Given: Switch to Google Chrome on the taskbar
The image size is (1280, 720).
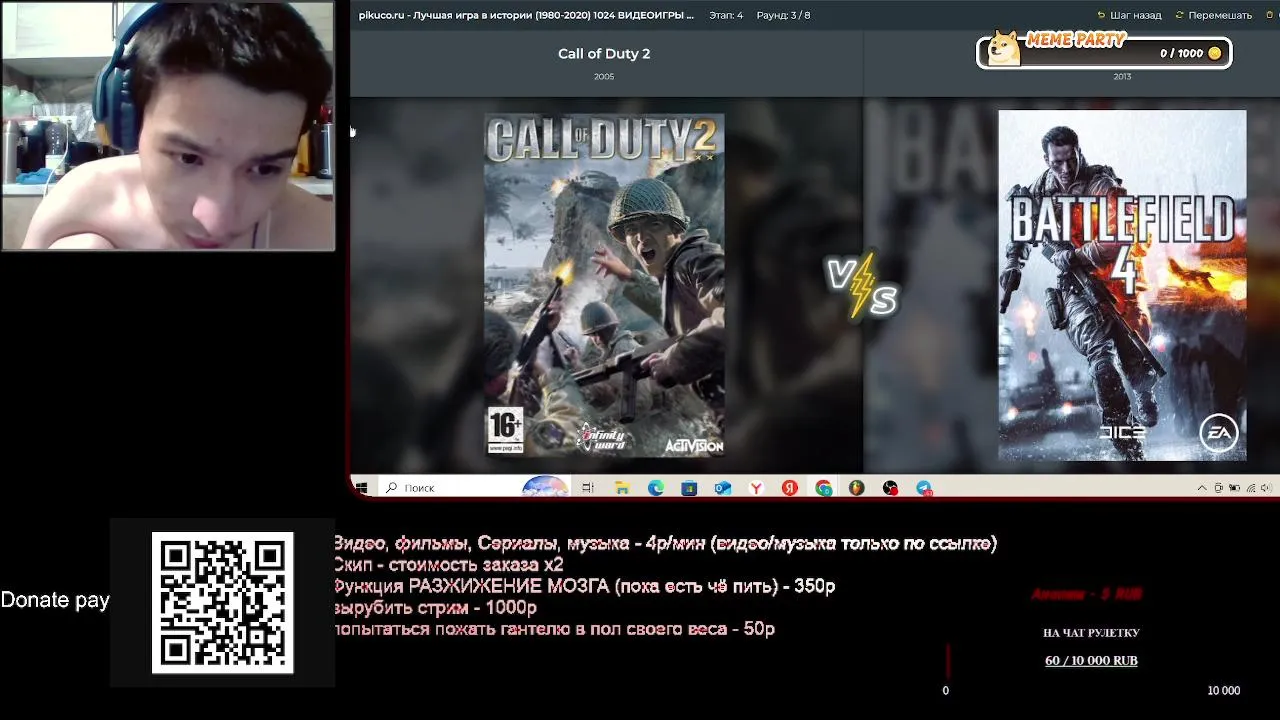Looking at the screenshot, I should point(823,488).
